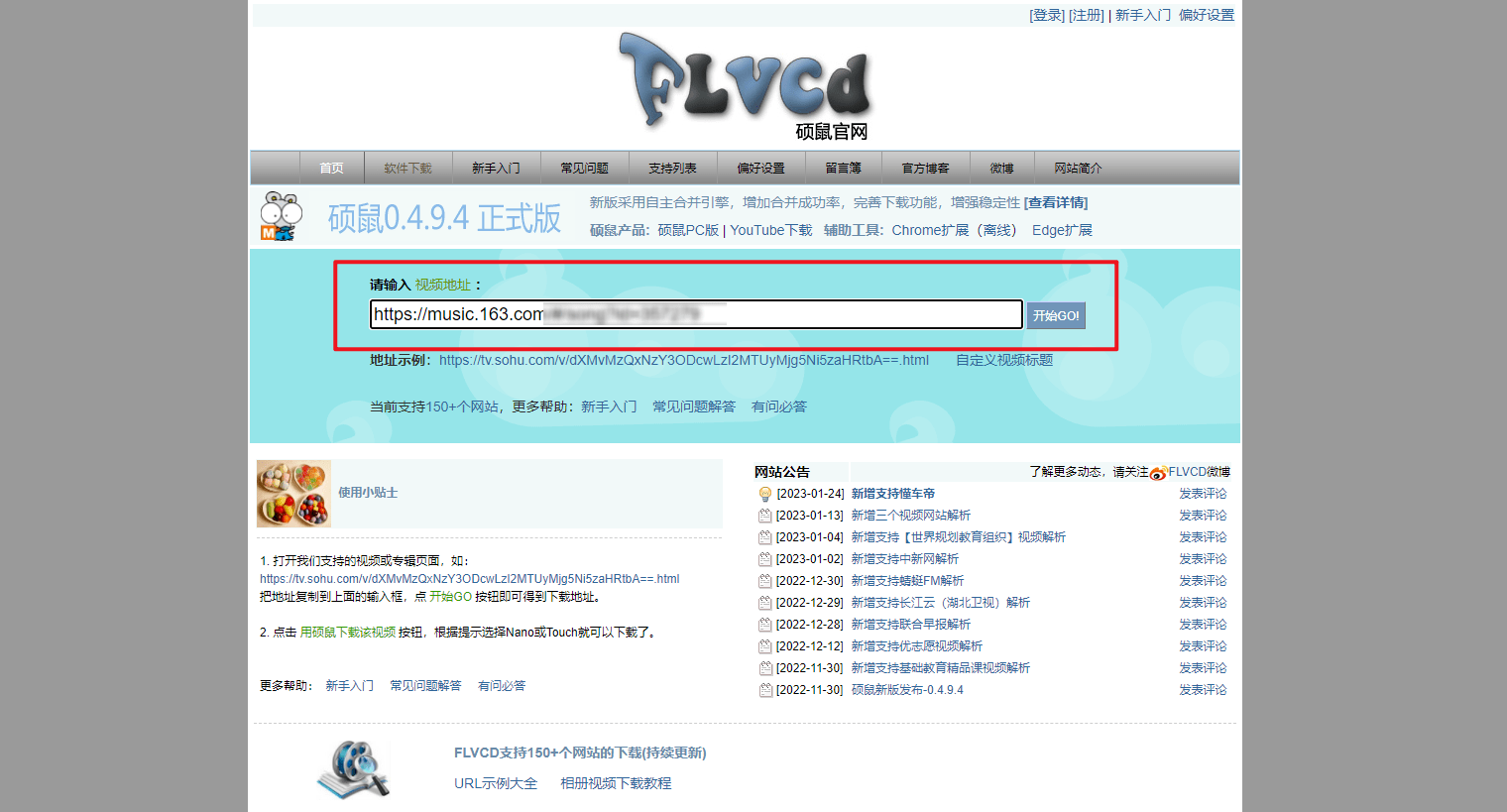The width and height of the screenshot is (1507, 812).
Task: Open 世界规划教育组织 video parsing announcement
Action: coord(959,537)
